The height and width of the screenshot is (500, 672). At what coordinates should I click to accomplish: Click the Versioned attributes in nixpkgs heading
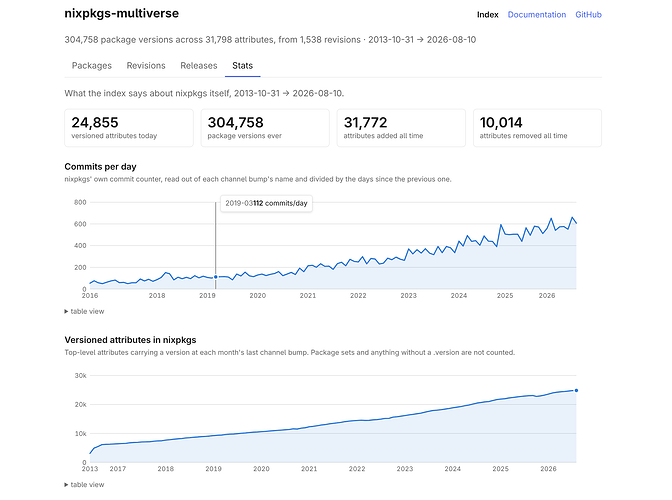130,340
